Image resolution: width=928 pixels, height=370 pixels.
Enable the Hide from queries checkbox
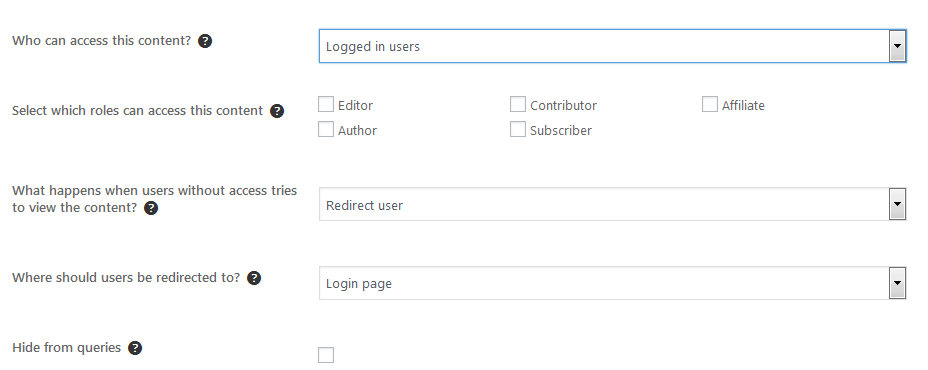(326, 355)
